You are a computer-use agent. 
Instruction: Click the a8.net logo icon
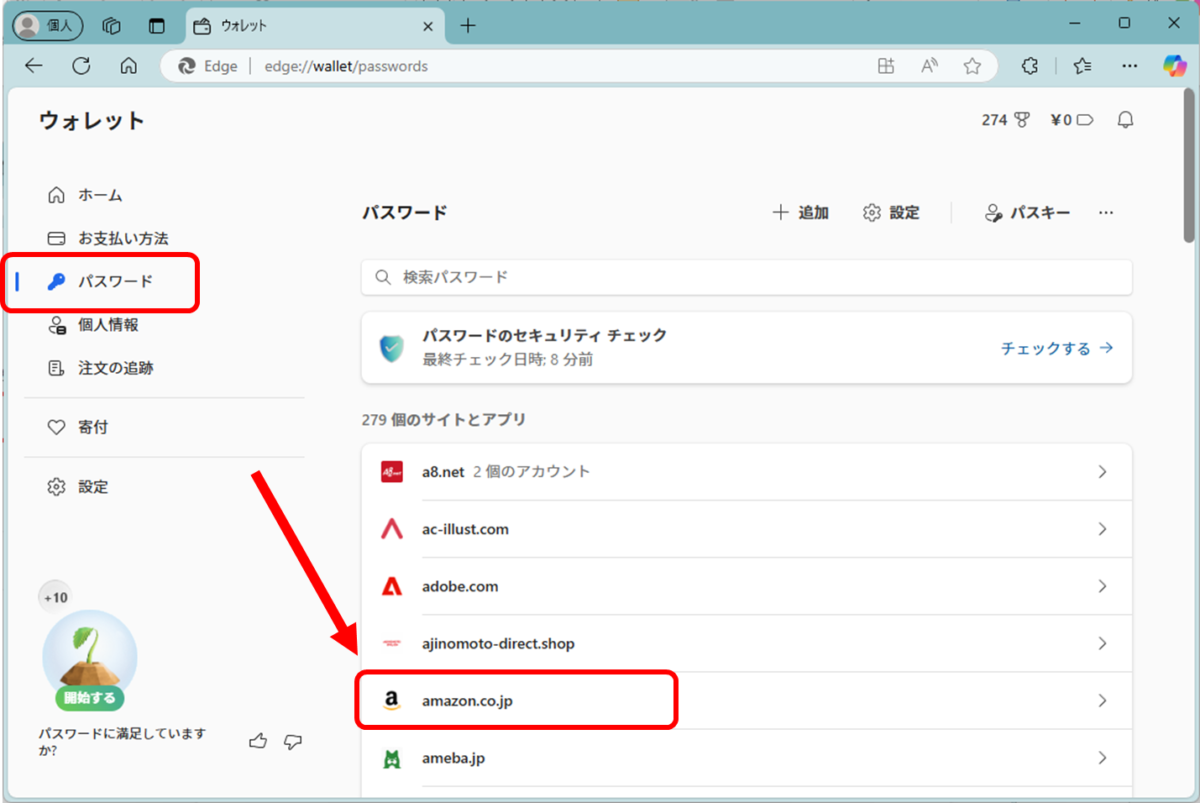point(392,472)
